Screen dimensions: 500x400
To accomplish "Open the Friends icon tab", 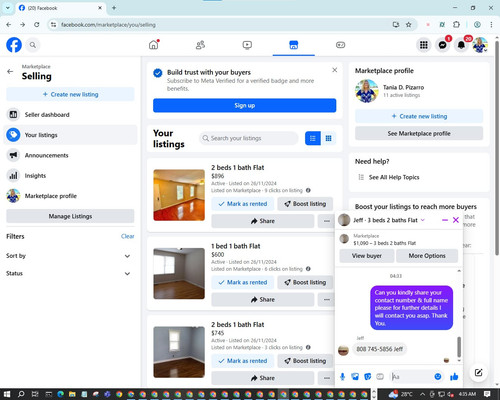I will pyautogui.click(x=200, y=45).
